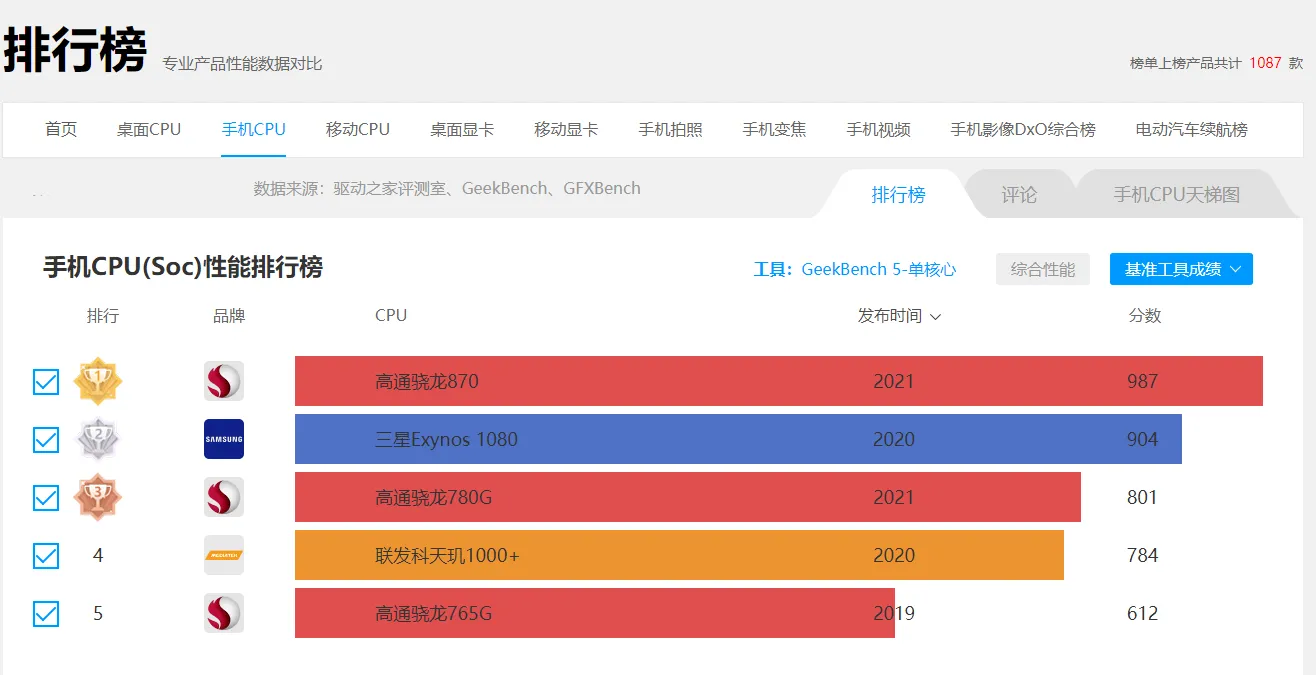Viewport: 1316px width, 675px height.
Task: Switch to the 评论 tab
Action: [1019, 194]
